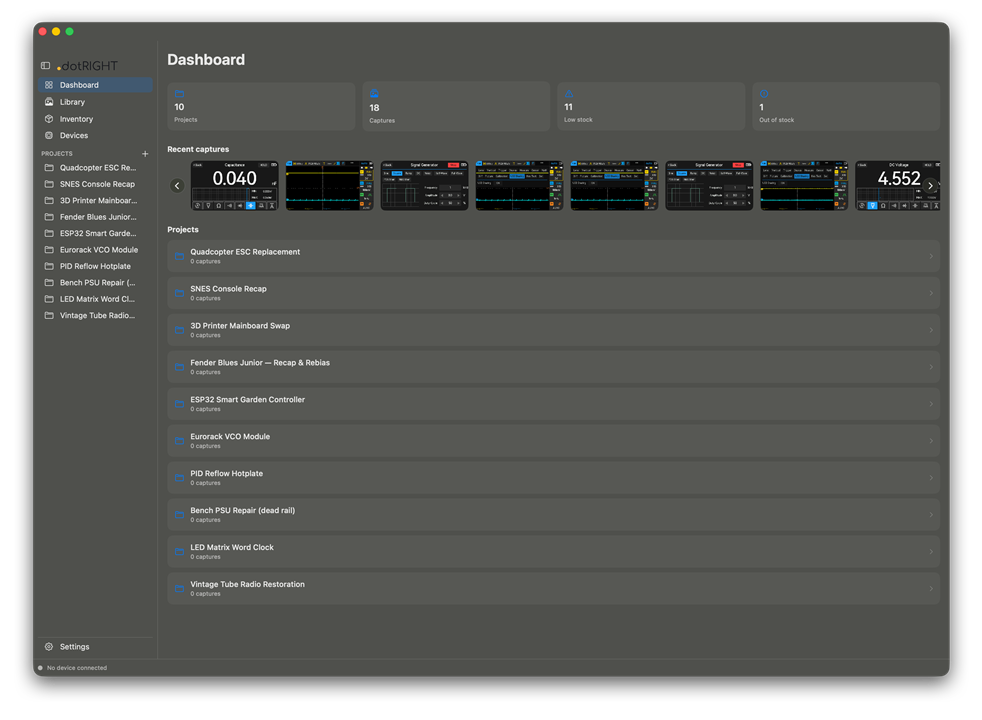Click folder icon of Vintage Tube Radio Restoration row

180,589
